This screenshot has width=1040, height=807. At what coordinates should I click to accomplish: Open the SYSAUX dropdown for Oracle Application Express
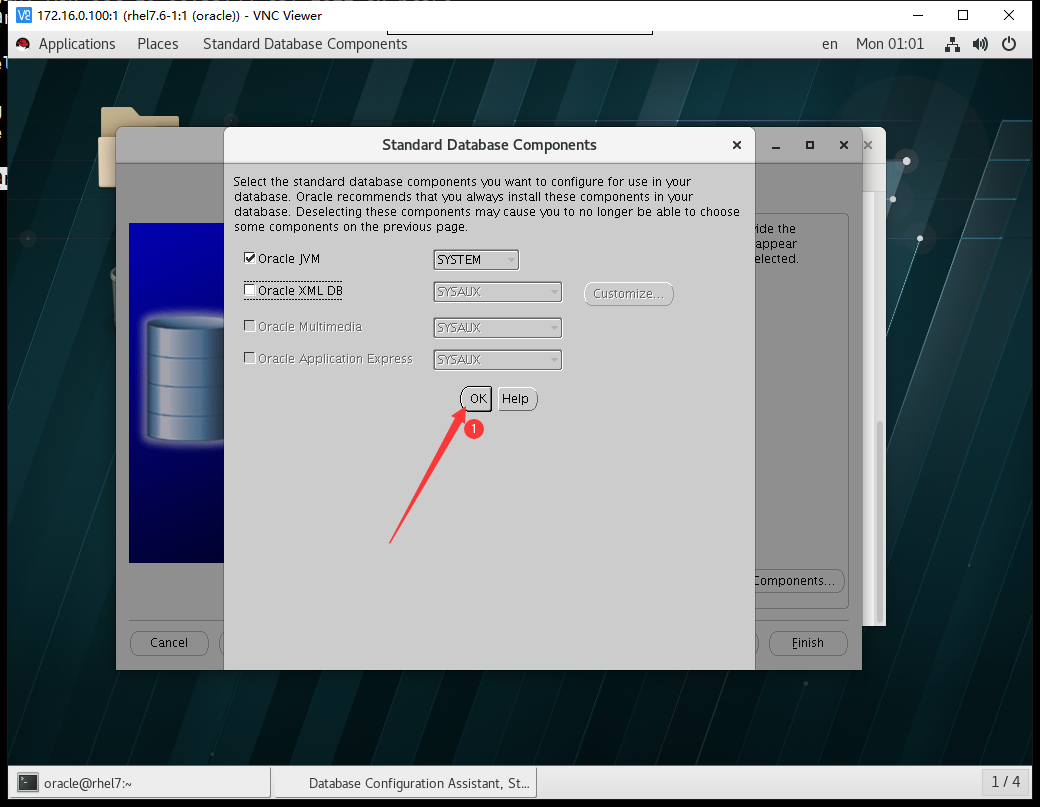coord(497,359)
